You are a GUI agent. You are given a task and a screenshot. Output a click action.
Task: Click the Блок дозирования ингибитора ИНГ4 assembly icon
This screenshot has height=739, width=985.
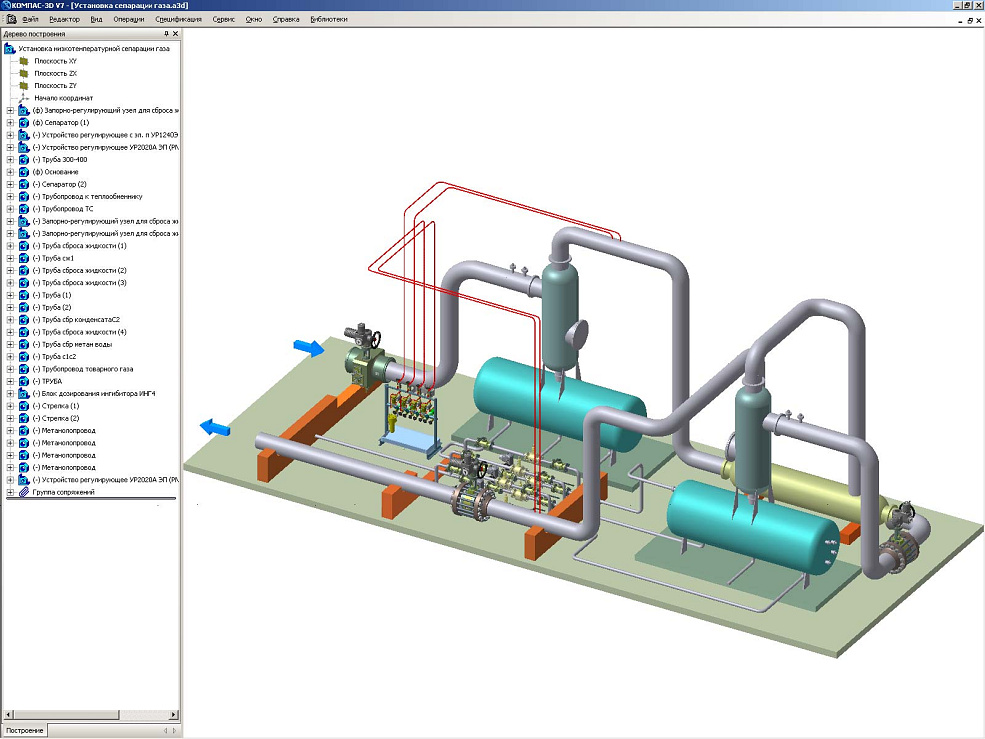point(24,394)
